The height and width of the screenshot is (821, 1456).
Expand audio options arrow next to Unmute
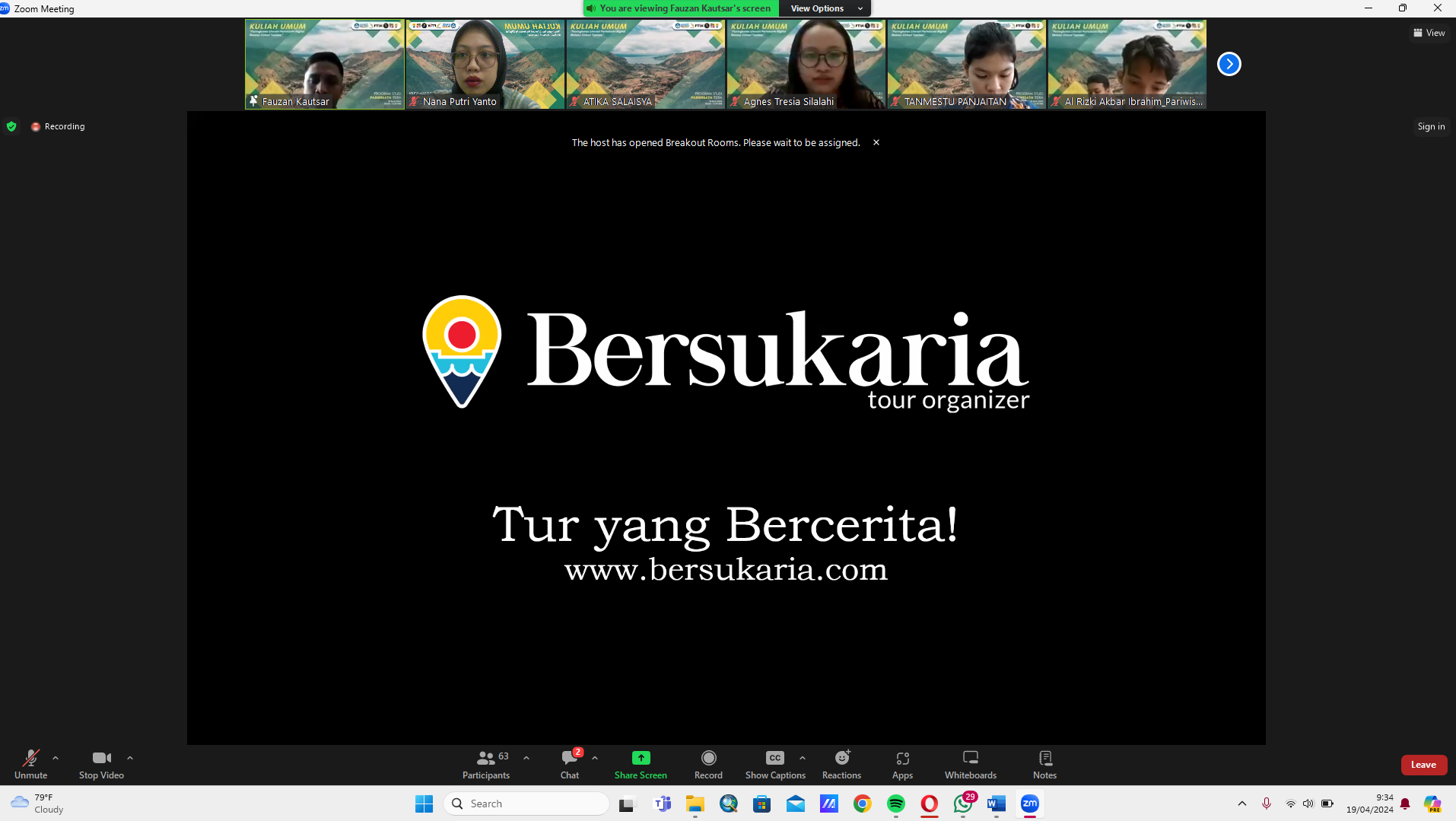pos(56,758)
